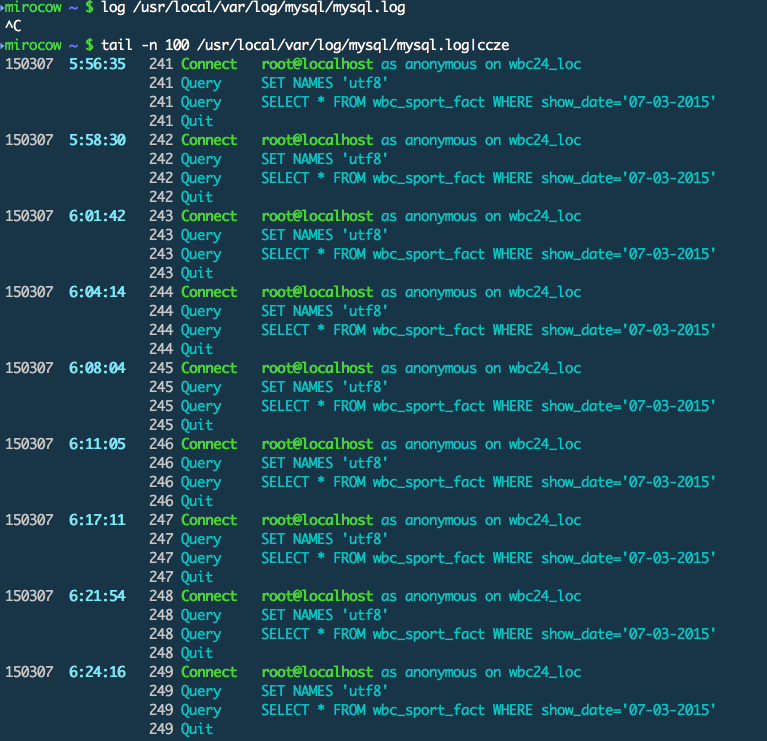Select the 242 Quit line
767x741 pixels.
[181, 197]
